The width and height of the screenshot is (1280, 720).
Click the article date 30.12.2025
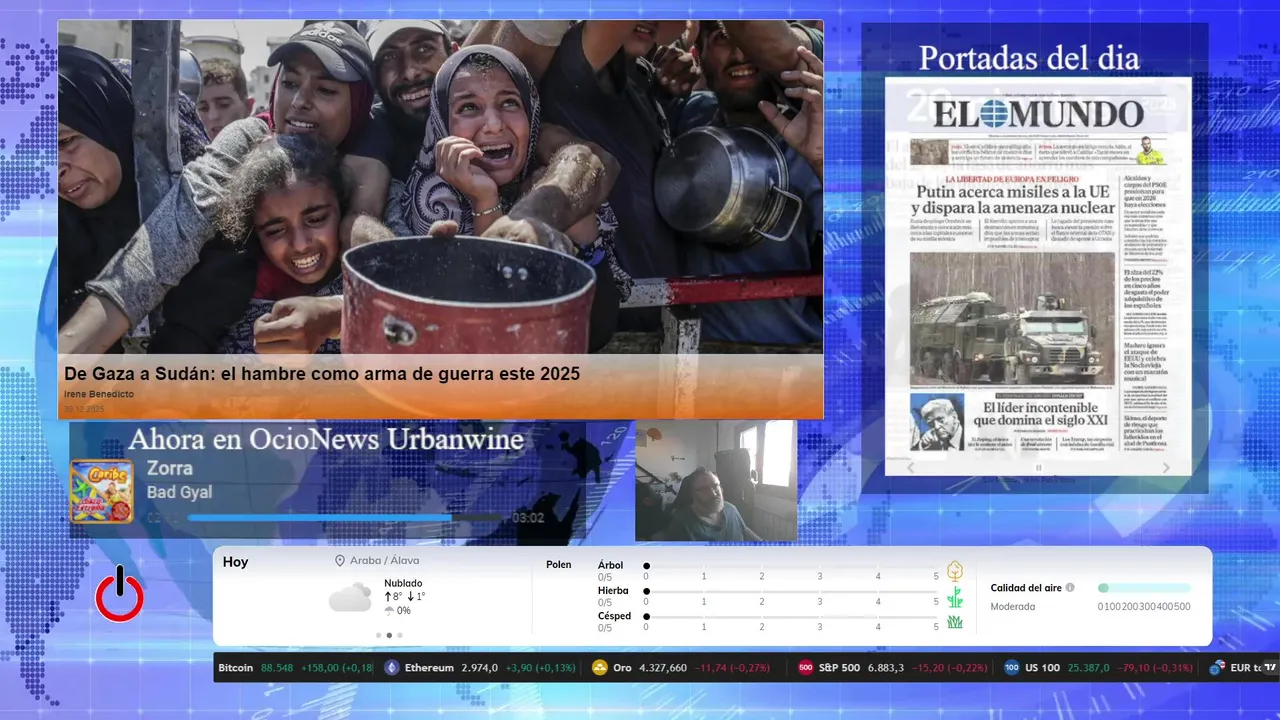pyautogui.click(x=84, y=409)
